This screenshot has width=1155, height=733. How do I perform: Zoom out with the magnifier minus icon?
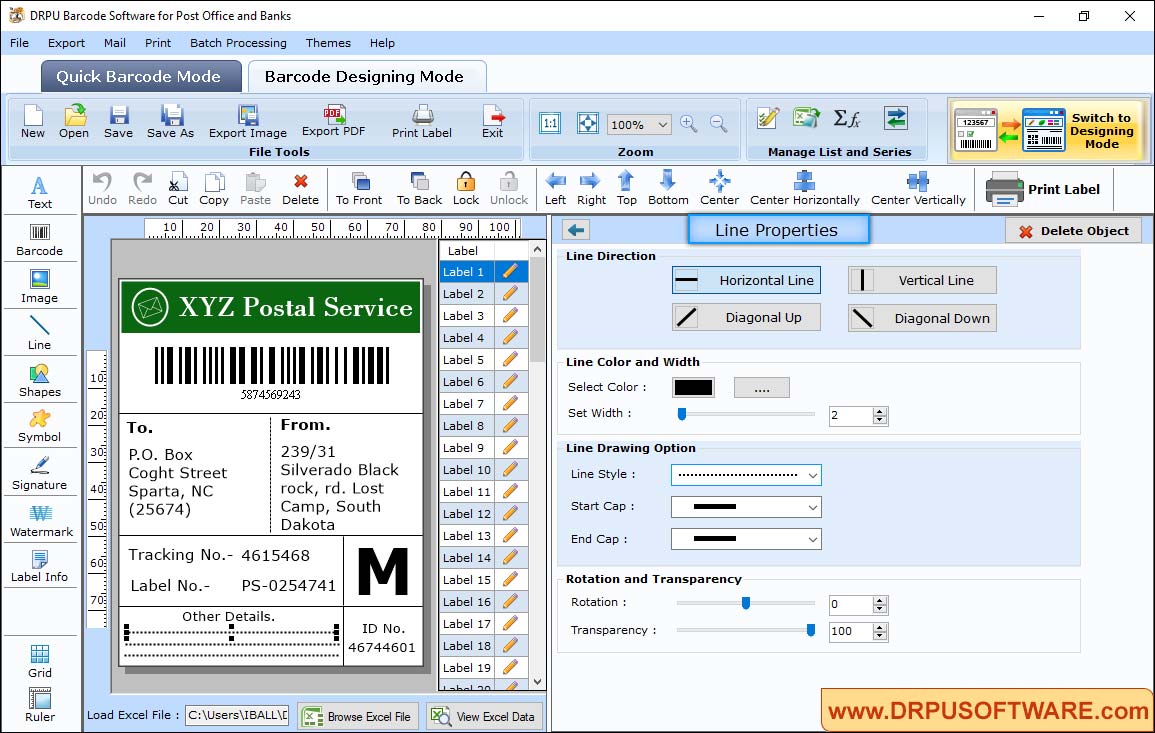(x=719, y=124)
